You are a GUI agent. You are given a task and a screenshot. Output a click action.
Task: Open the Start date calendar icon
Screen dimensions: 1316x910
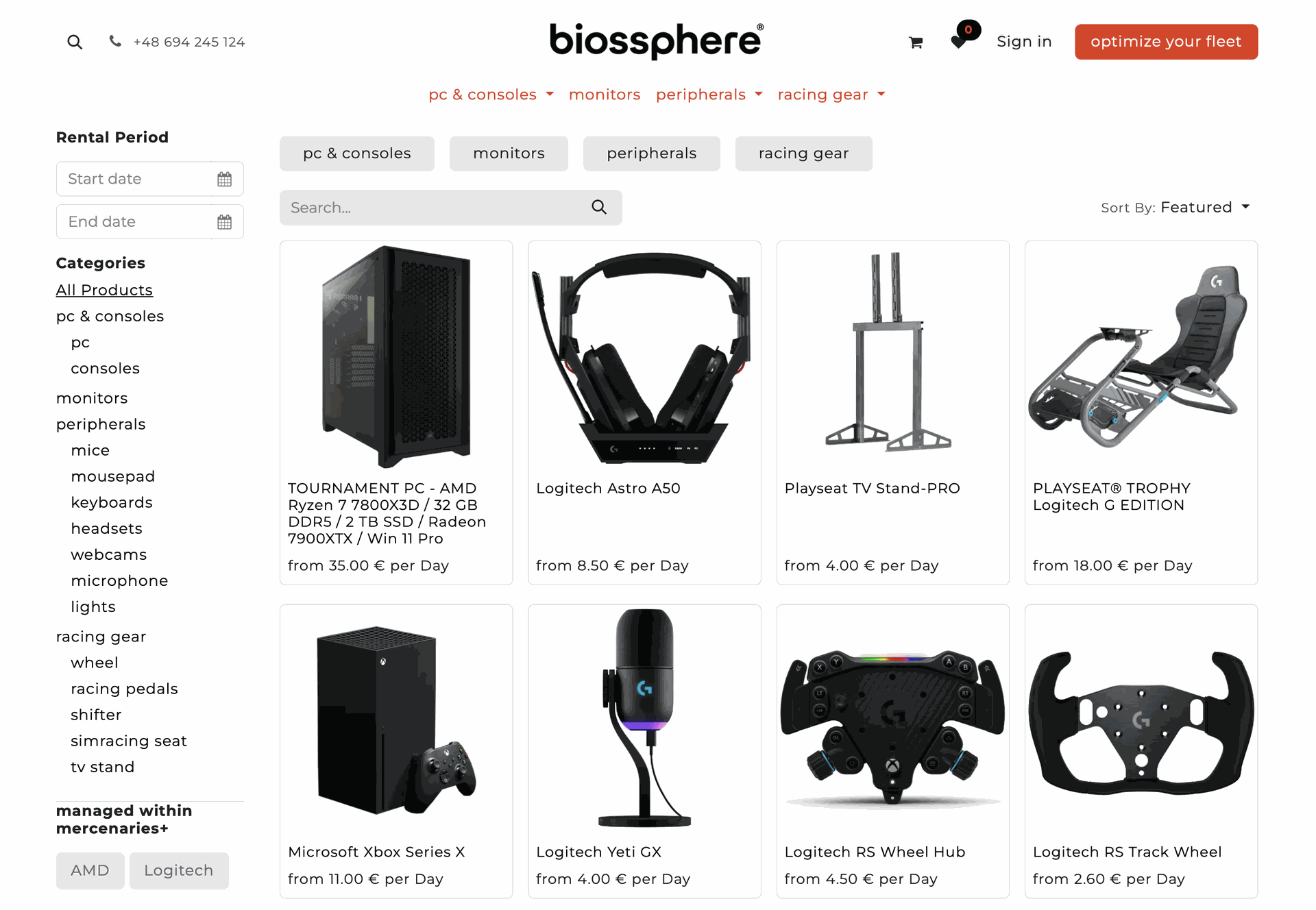click(x=225, y=180)
